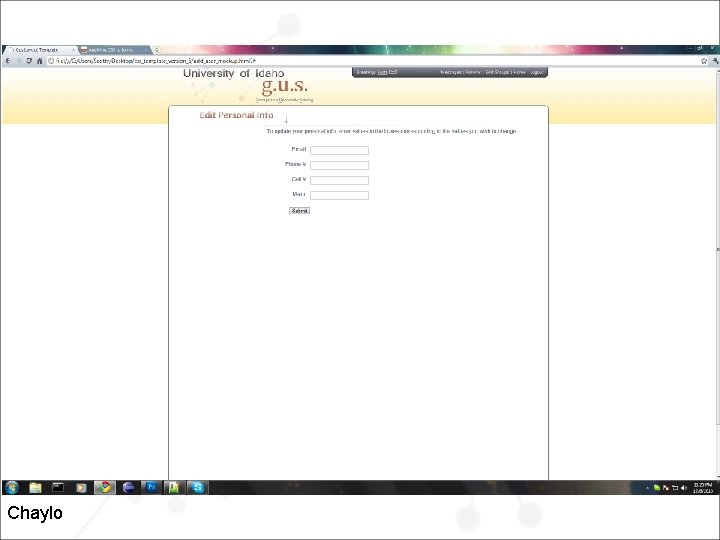This screenshot has height=540, width=720.
Task: Click the Logout link
Action: click(x=536, y=72)
